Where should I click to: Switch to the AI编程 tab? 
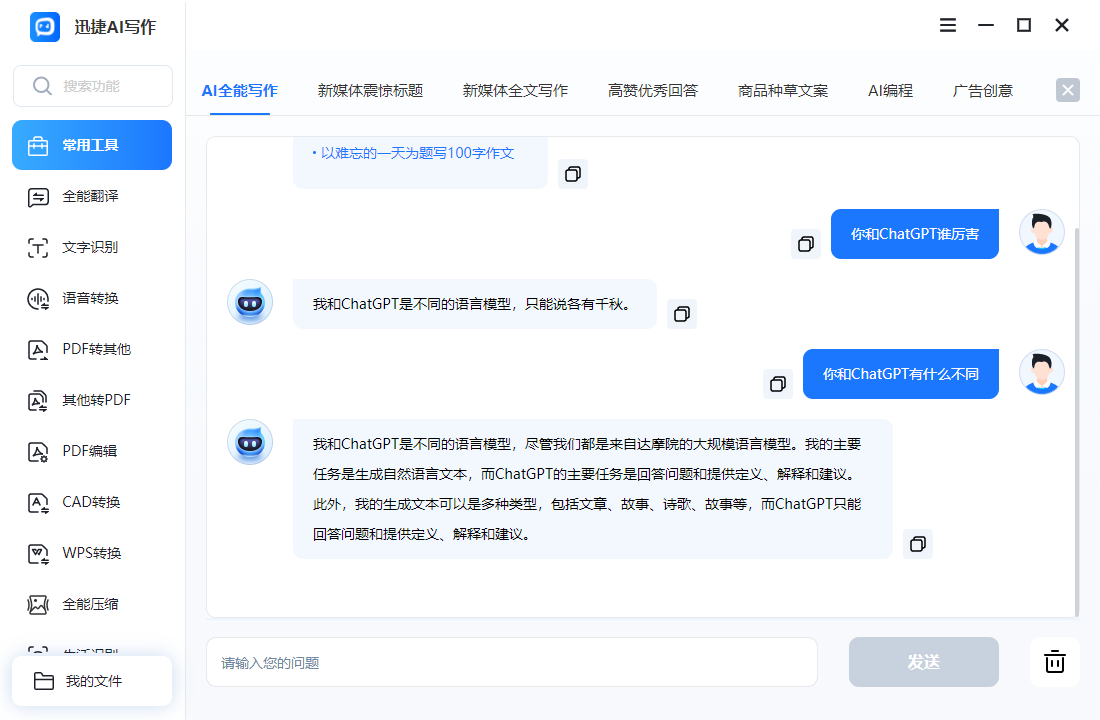(x=890, y=91)
